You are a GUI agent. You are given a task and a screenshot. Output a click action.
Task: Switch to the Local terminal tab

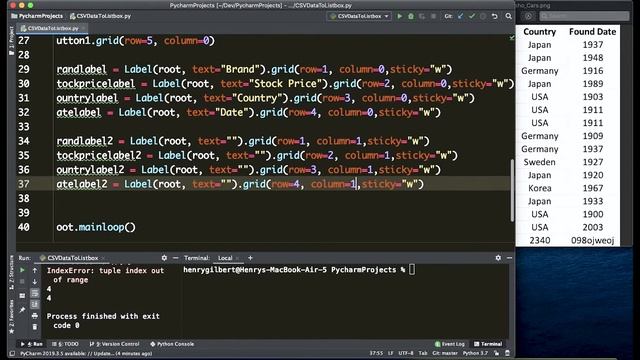coord(225,258)
